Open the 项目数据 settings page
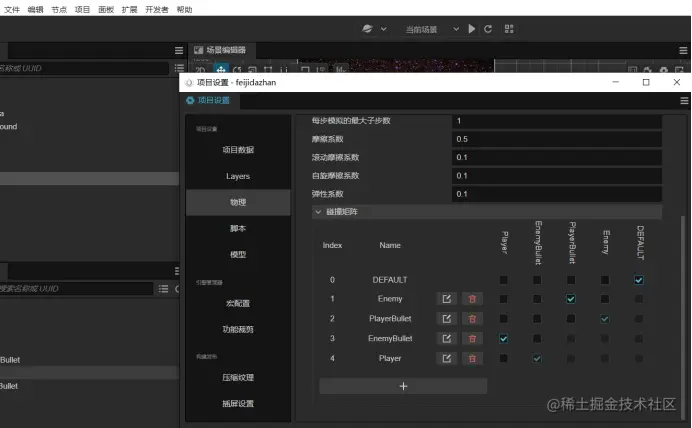The width and height of the screenshot is (692, 428). tap(238, 150)
